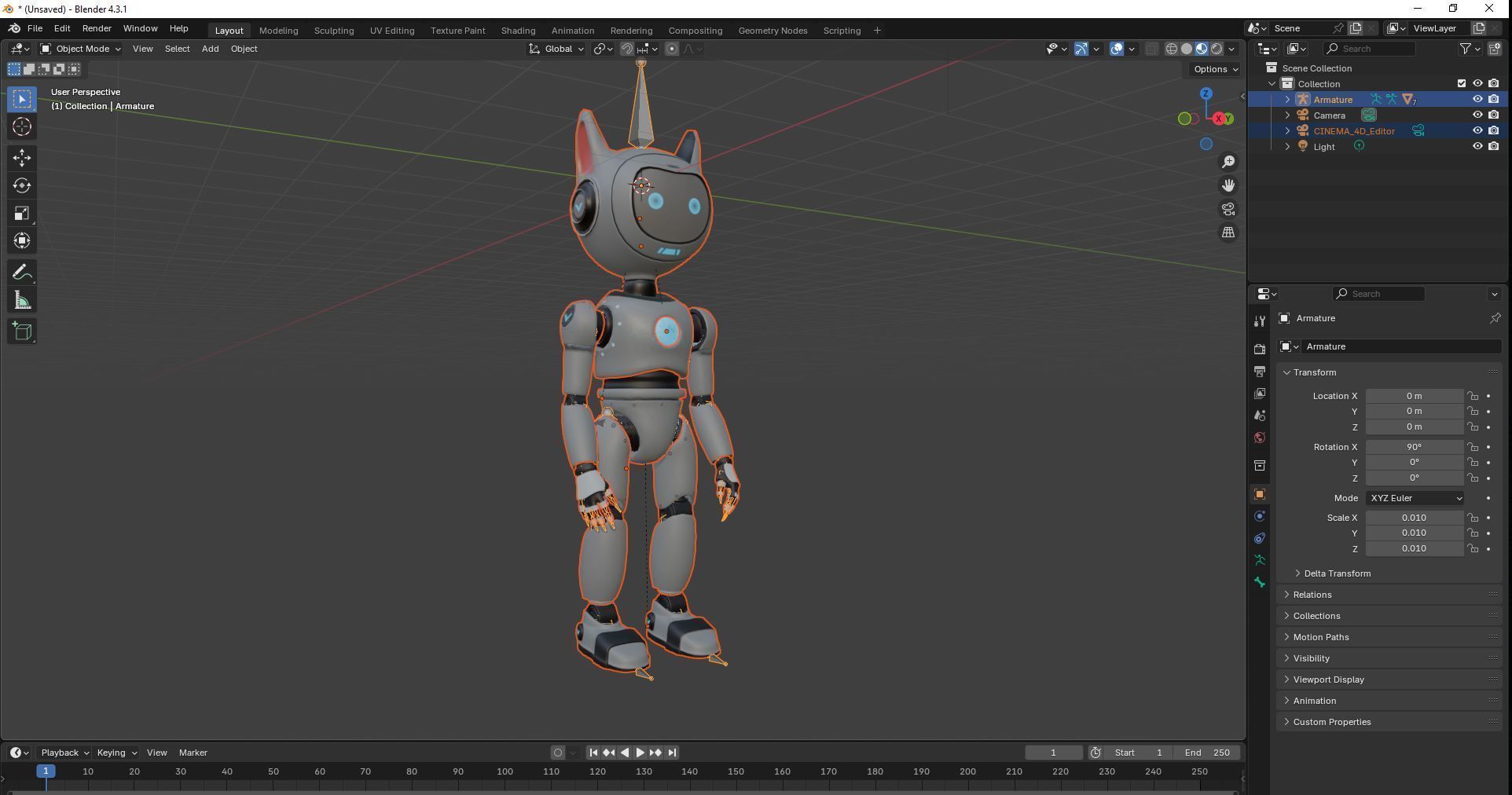Select wireframe viewport shading
1512x795 pixels.
pos(1171,49)
